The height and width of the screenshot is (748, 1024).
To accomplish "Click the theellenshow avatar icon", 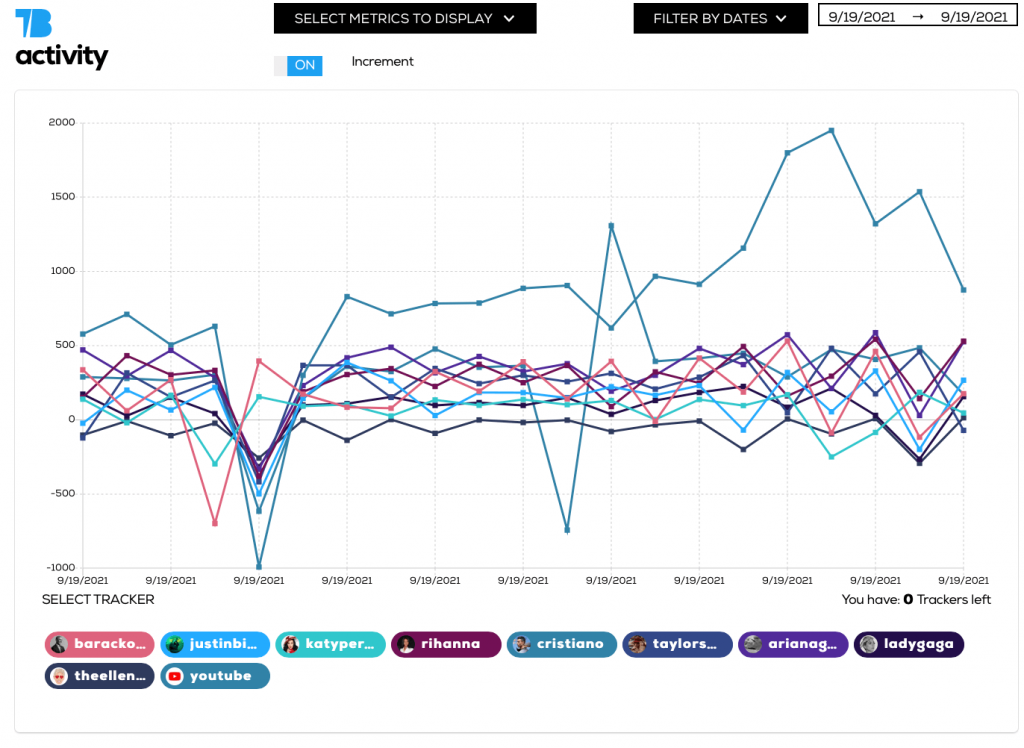I will [x=59, y=676].
